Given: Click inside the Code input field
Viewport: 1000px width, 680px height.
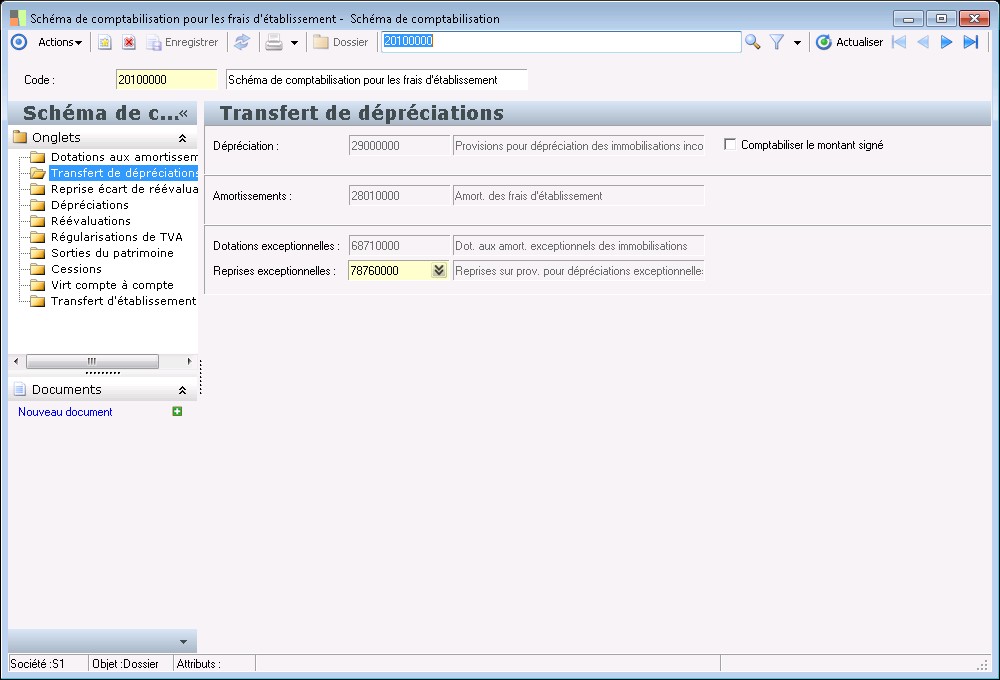Looking at the screenshot, I should coord(166,79).
